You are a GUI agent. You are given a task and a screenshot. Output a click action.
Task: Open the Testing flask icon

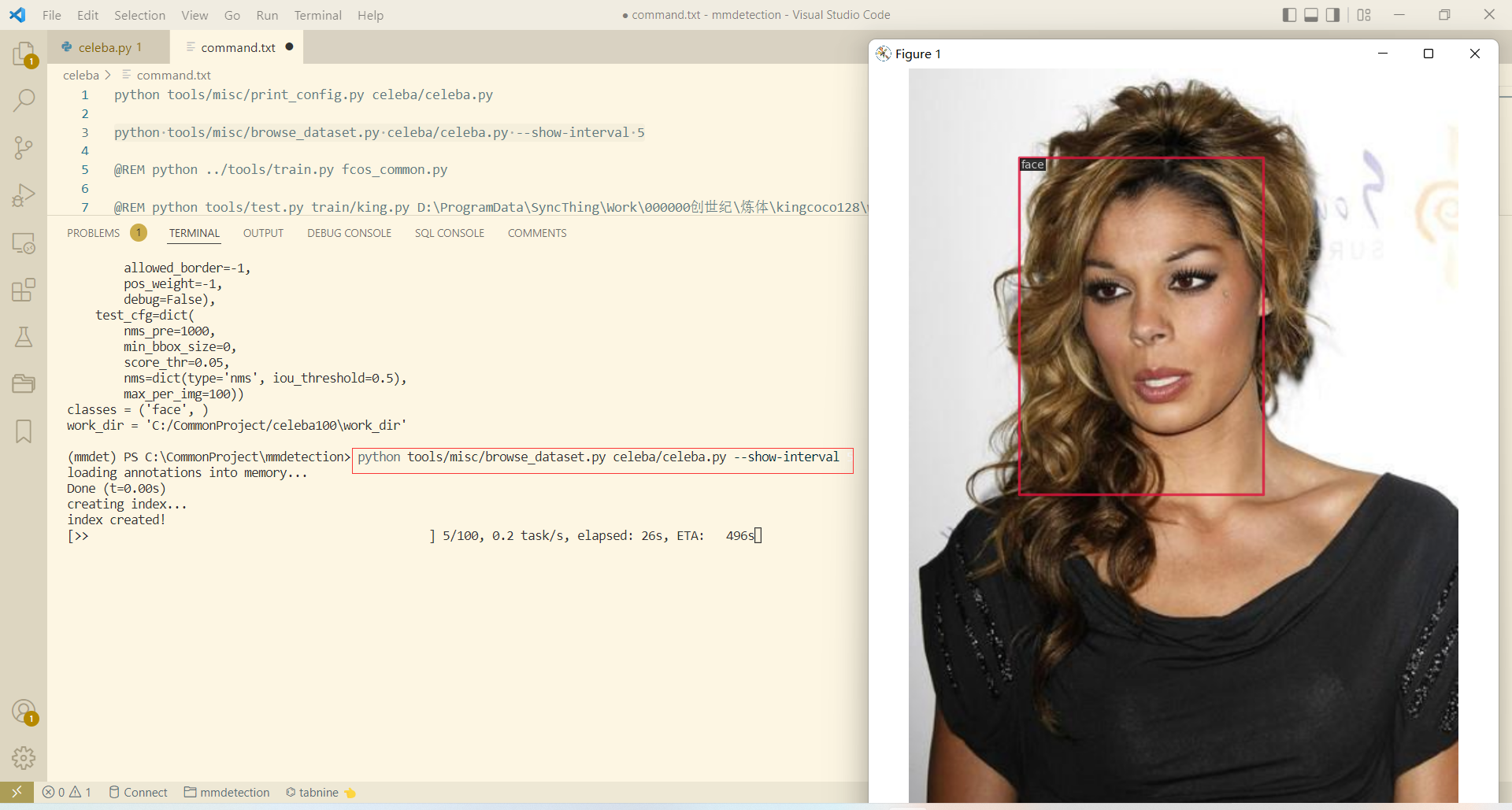24,337
